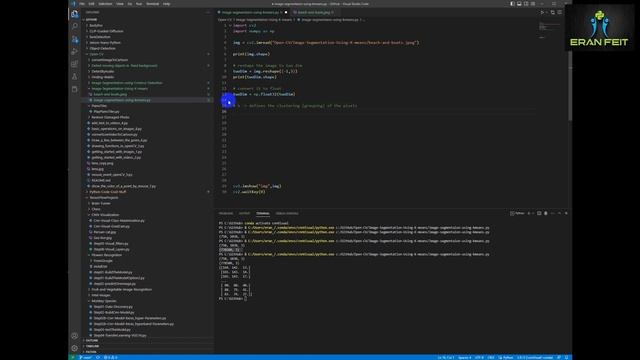Open the Accounts menu icon

click(75, 336)
